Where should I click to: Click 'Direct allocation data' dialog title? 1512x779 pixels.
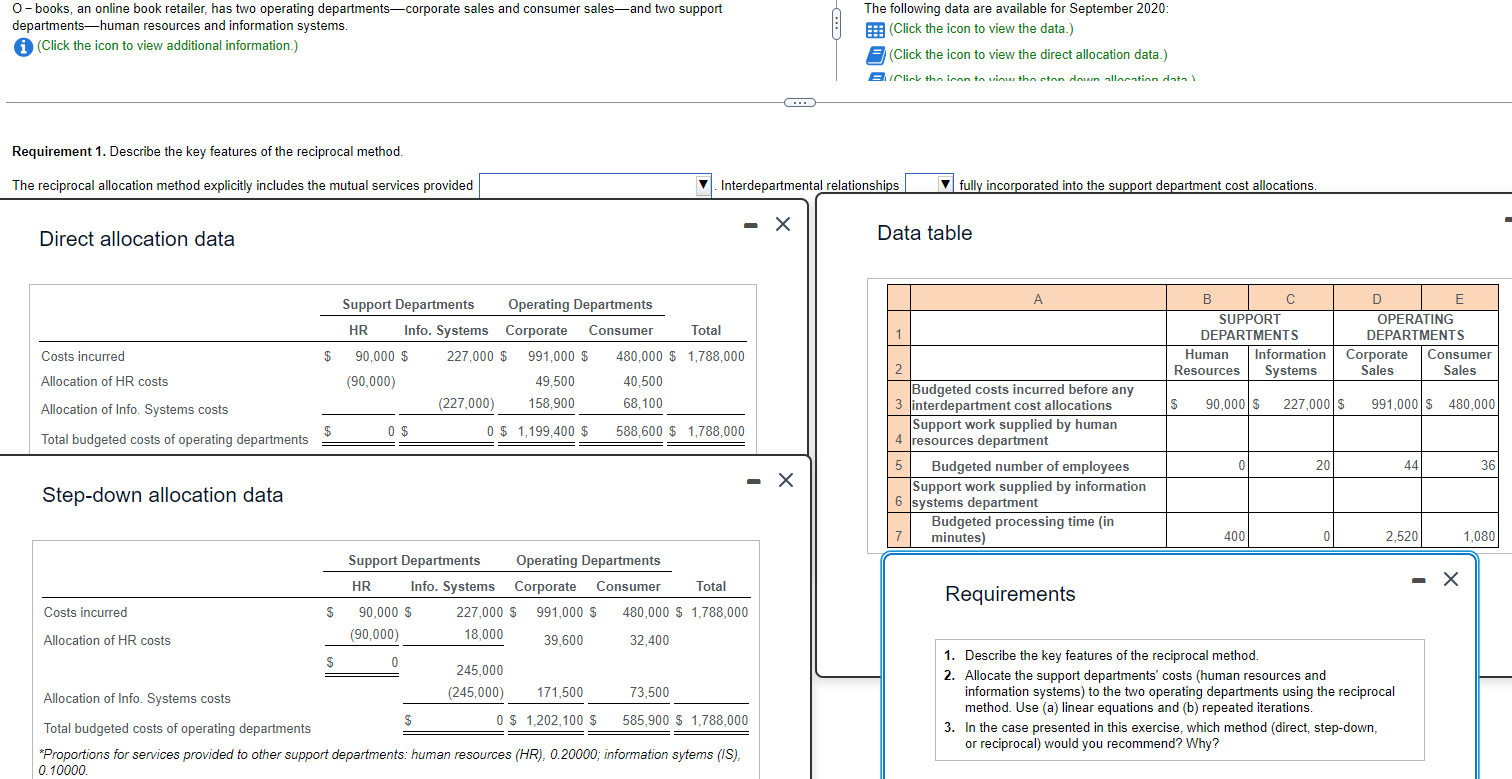pyautogui.click(x=137, y=239)
